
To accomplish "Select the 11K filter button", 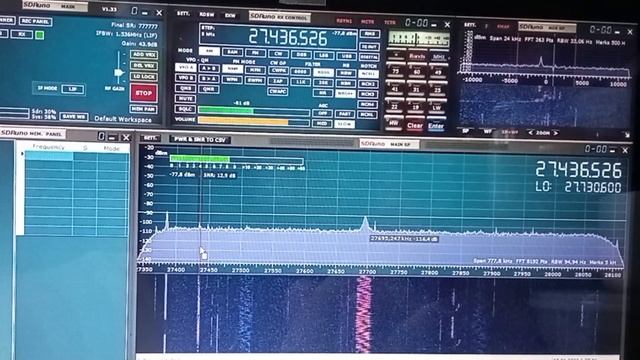I will click(301, 82).
